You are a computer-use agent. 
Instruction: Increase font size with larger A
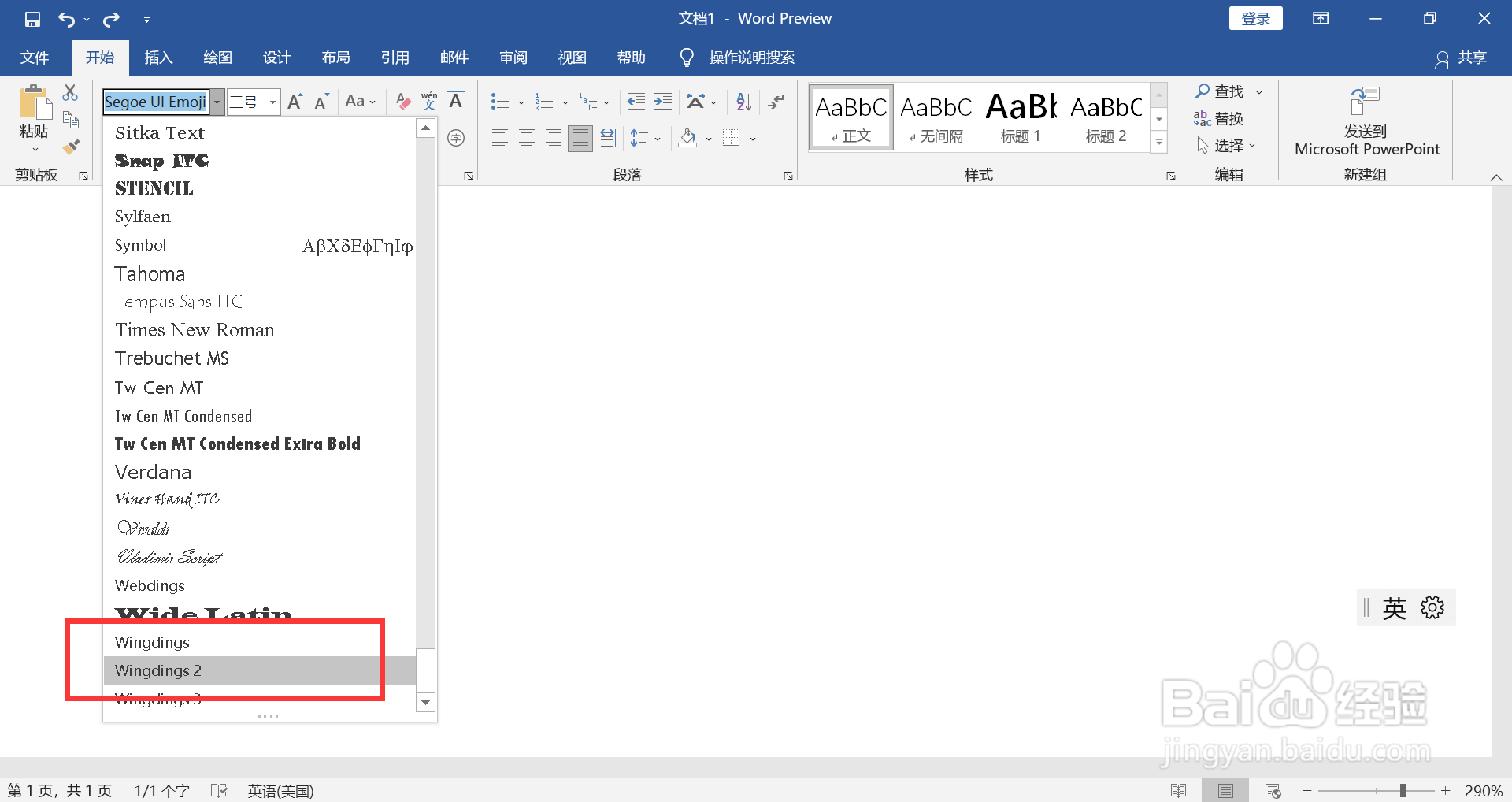295,102
